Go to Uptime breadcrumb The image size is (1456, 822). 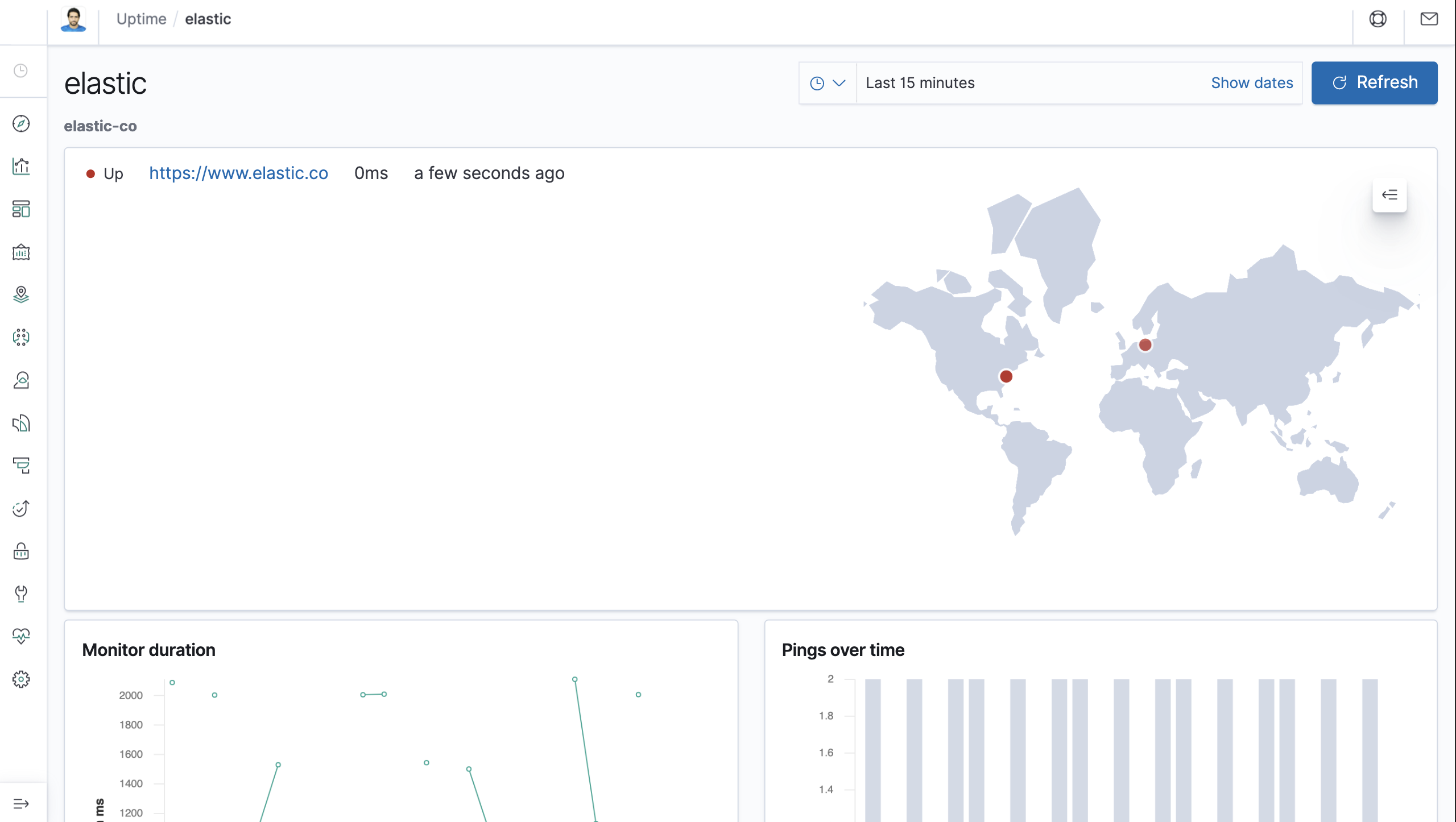click(141, 19)
